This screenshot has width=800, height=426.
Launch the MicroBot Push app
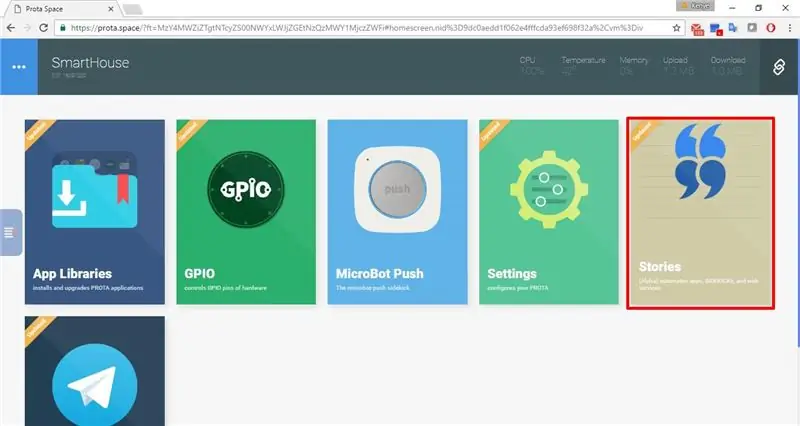tap(397, 212)
